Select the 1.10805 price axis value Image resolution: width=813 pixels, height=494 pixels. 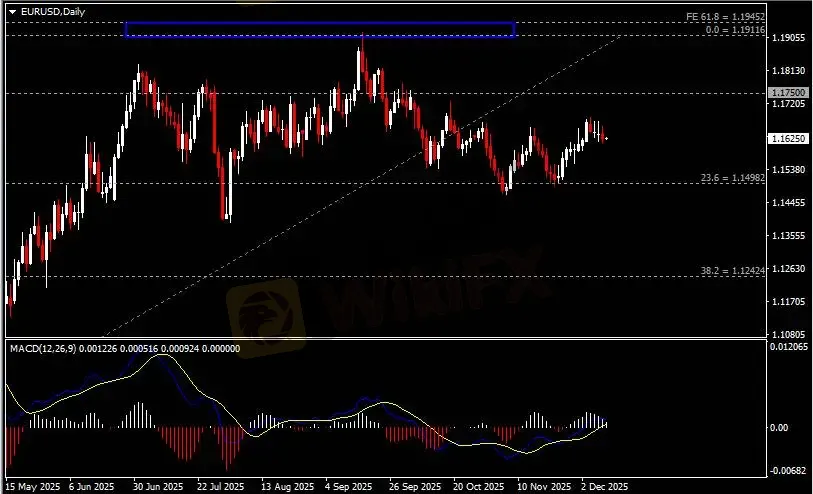point(789,335)
